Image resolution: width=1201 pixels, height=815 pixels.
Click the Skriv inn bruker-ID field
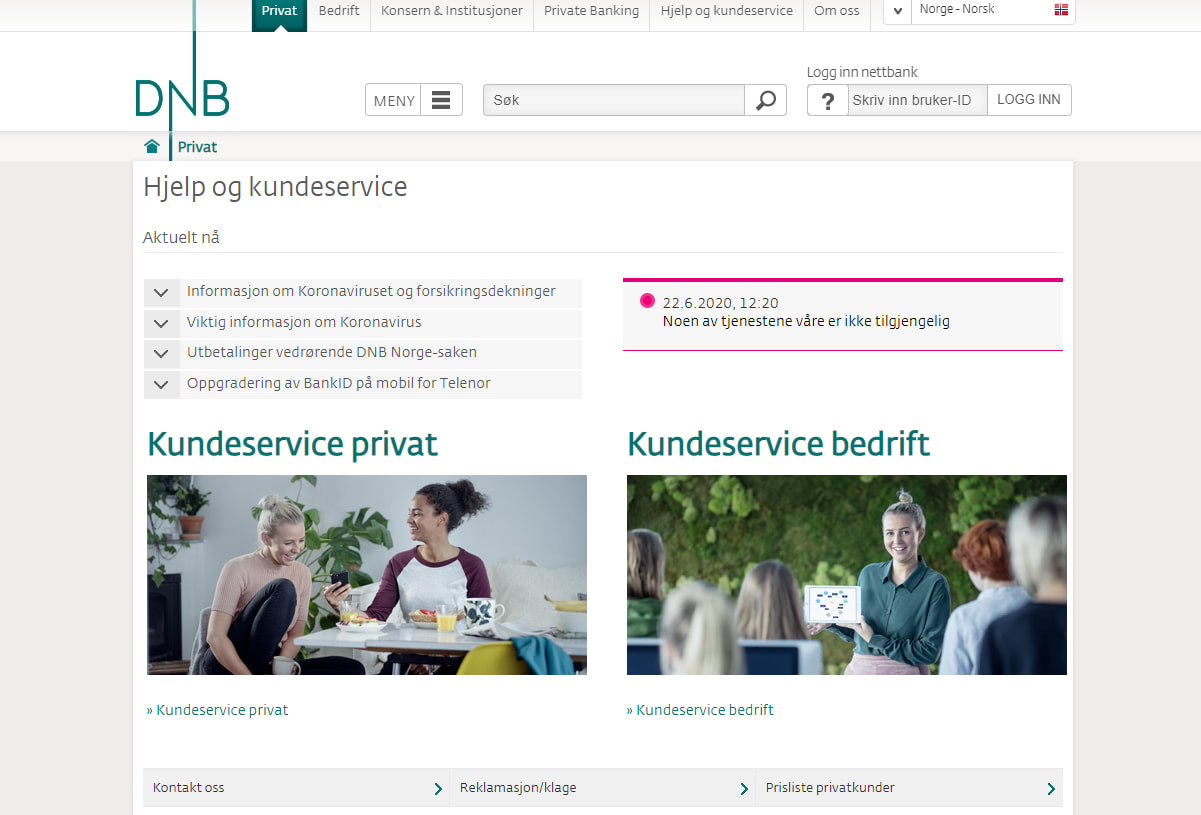click(916, 100)
